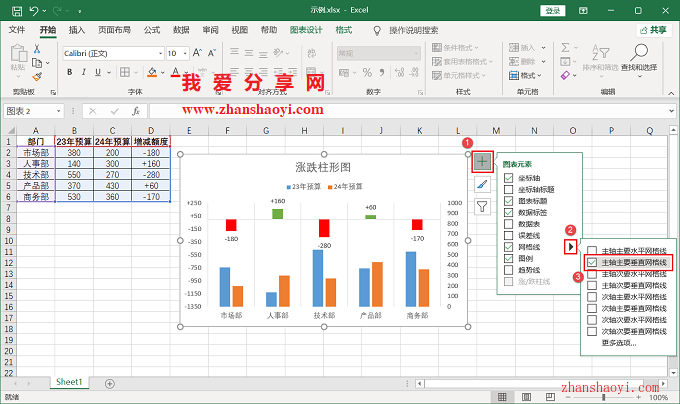680x404 pixels.
Task: Click the zoom slider handle
Action: 603,397
